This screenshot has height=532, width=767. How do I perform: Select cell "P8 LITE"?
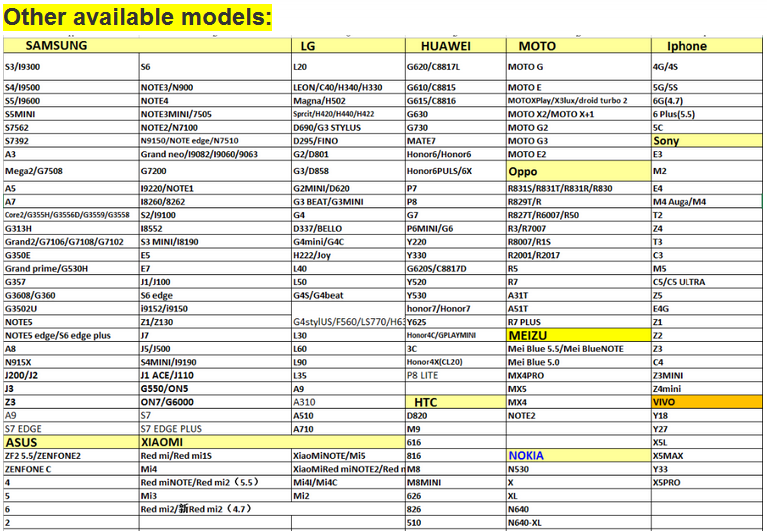(456, 376)
